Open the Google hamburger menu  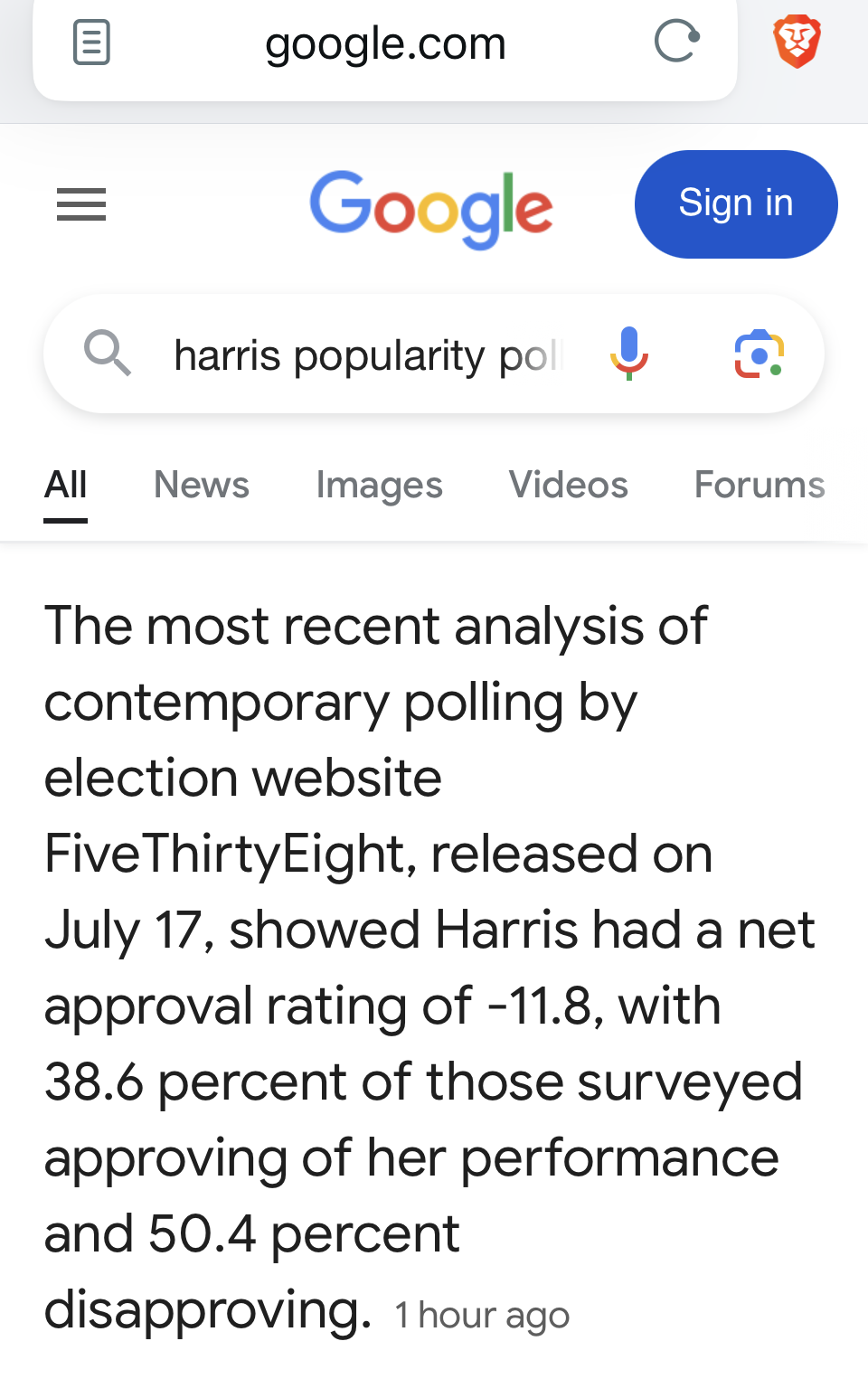(x=81, y=204)
